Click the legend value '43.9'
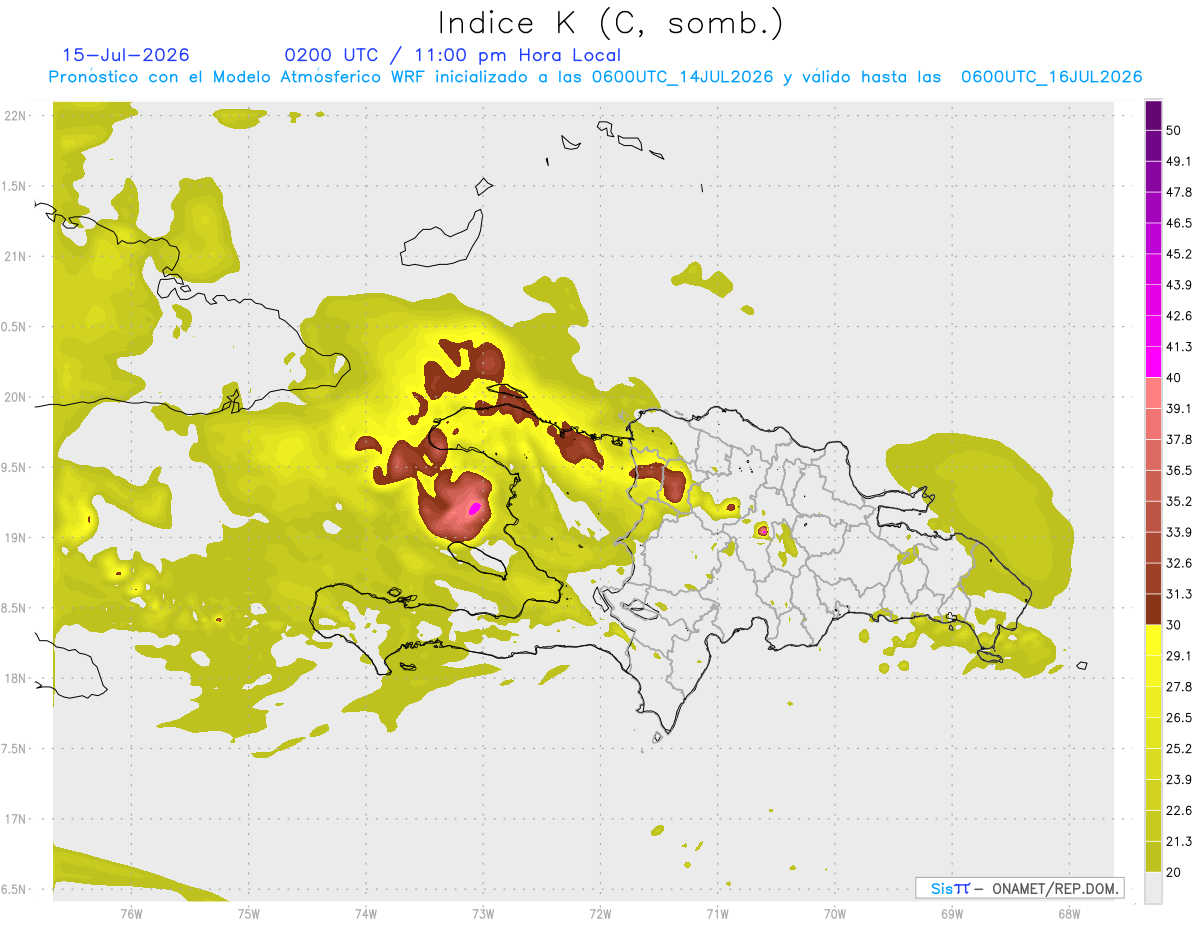 click(1179, 285)
